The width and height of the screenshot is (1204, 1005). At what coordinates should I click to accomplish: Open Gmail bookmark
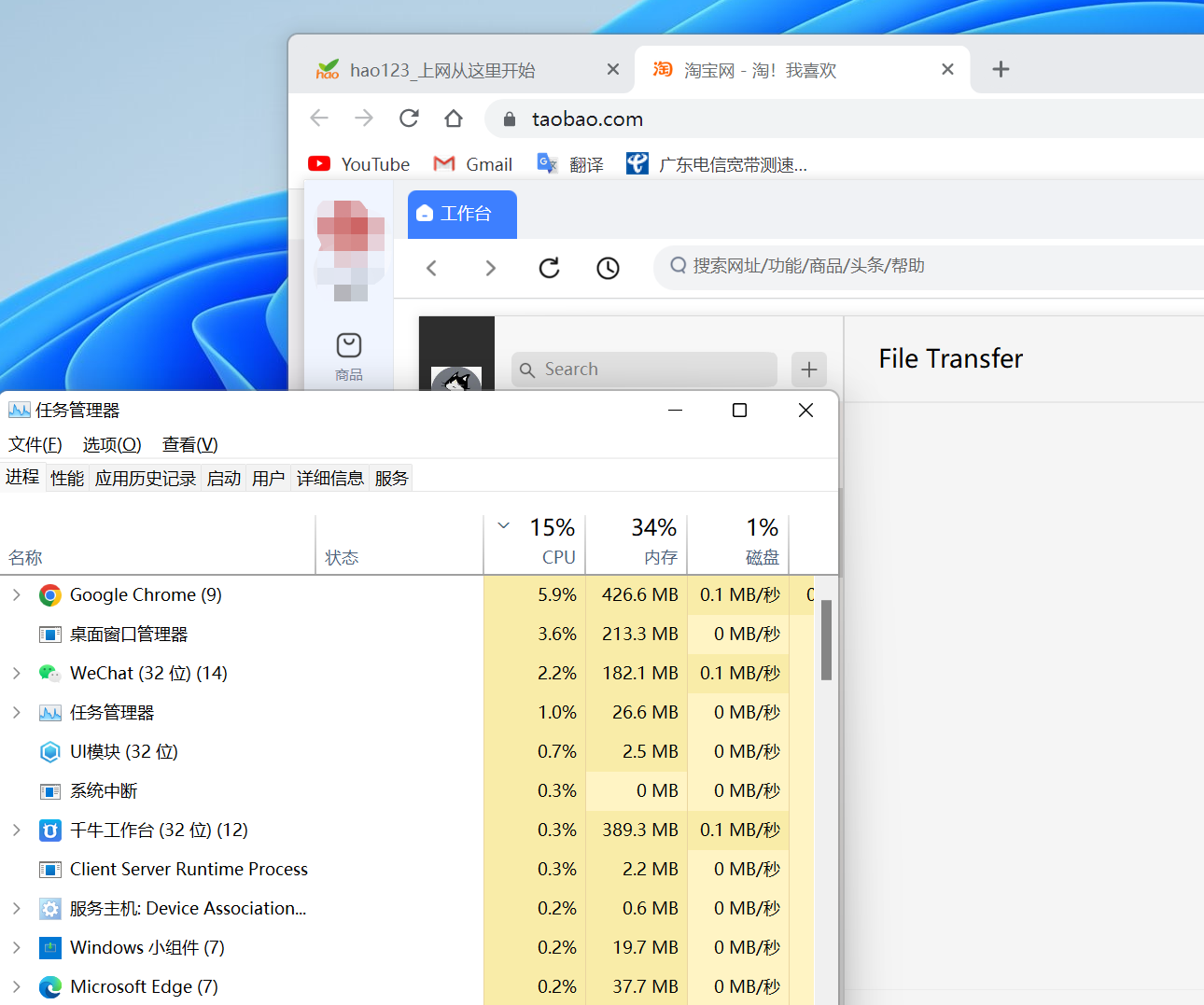tap(473, 164)
